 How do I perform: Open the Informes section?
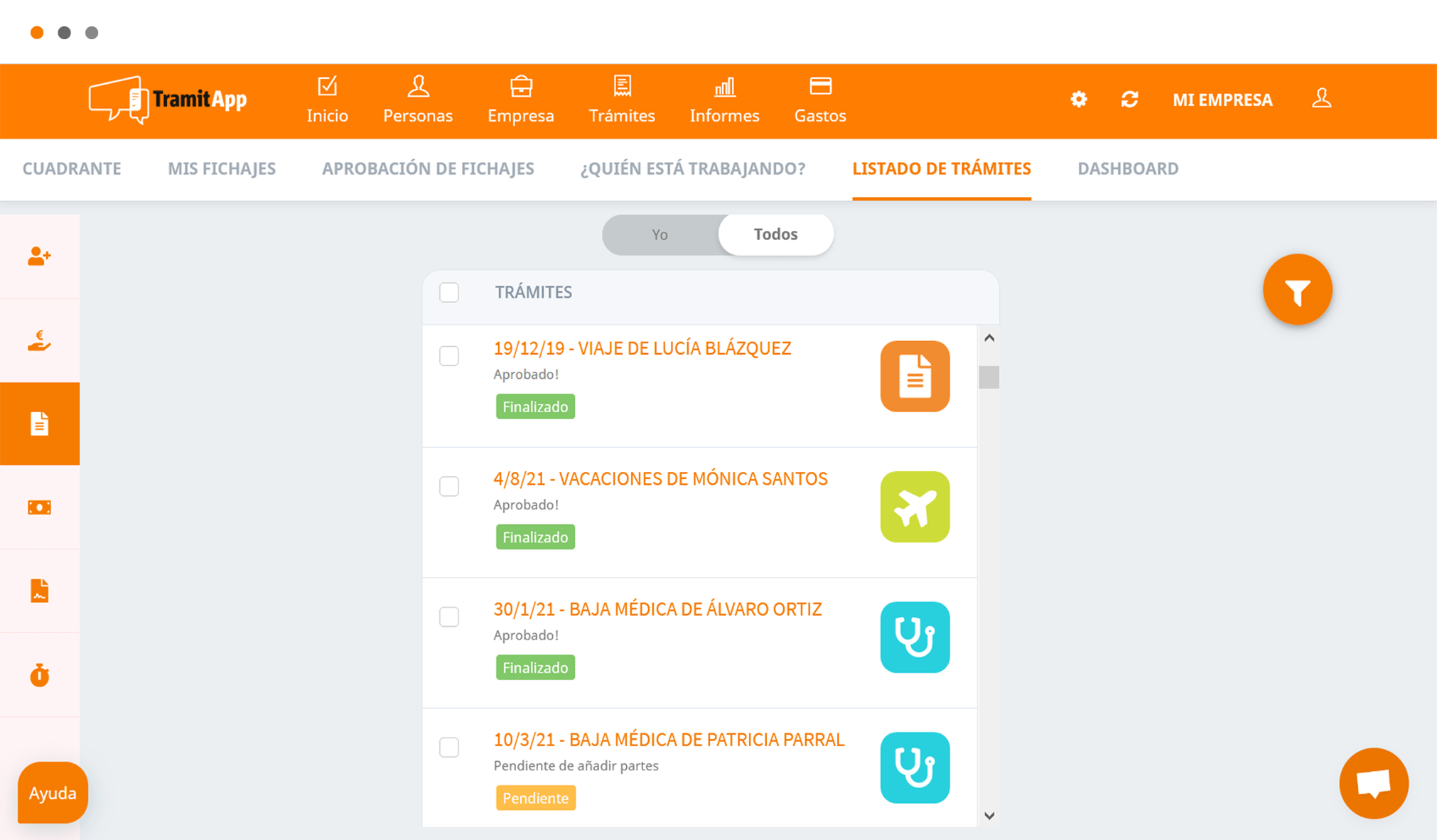[724, 100]
